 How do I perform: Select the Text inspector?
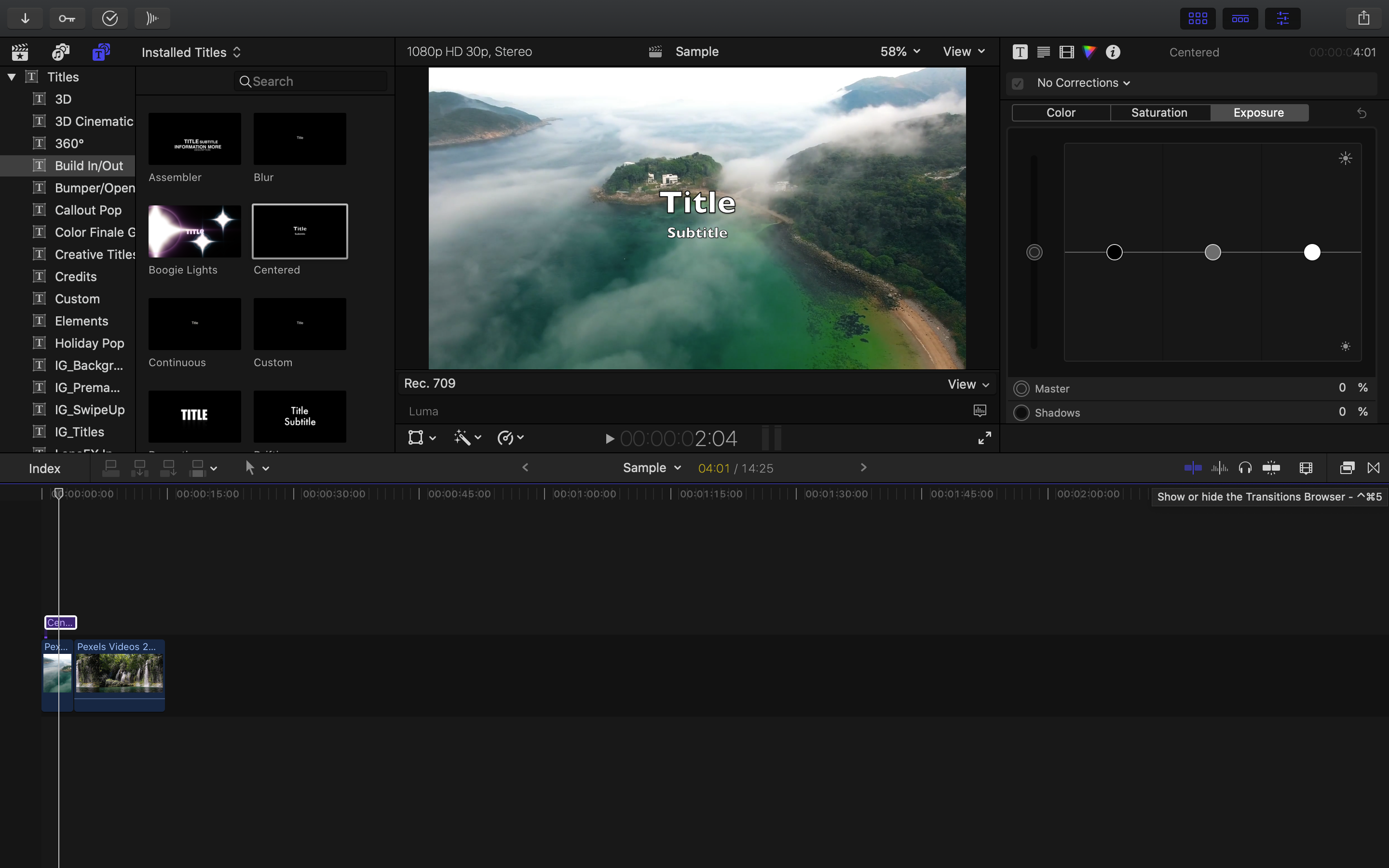[1020, 52]
